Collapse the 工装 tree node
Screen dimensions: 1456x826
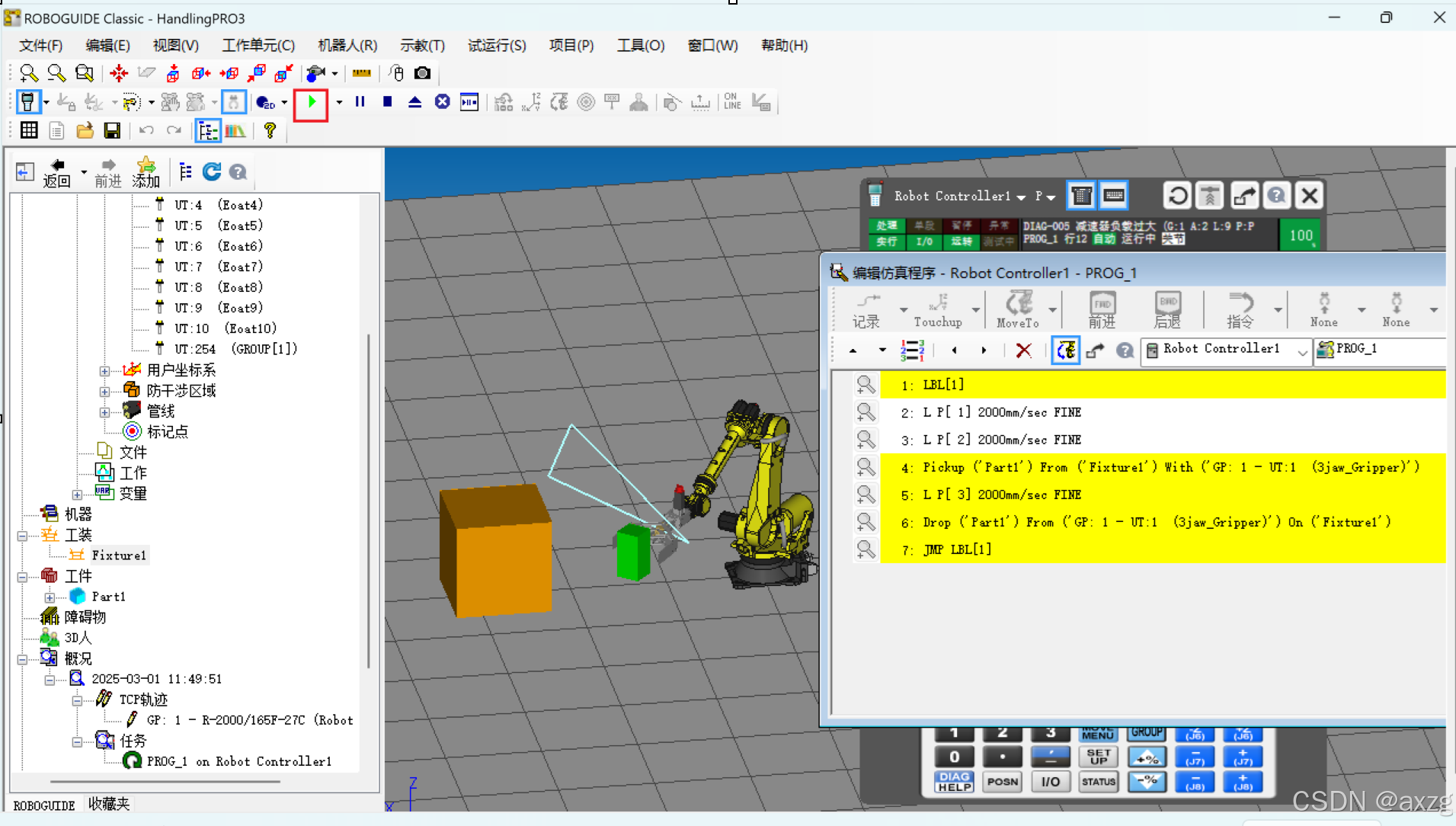point(22,536)
